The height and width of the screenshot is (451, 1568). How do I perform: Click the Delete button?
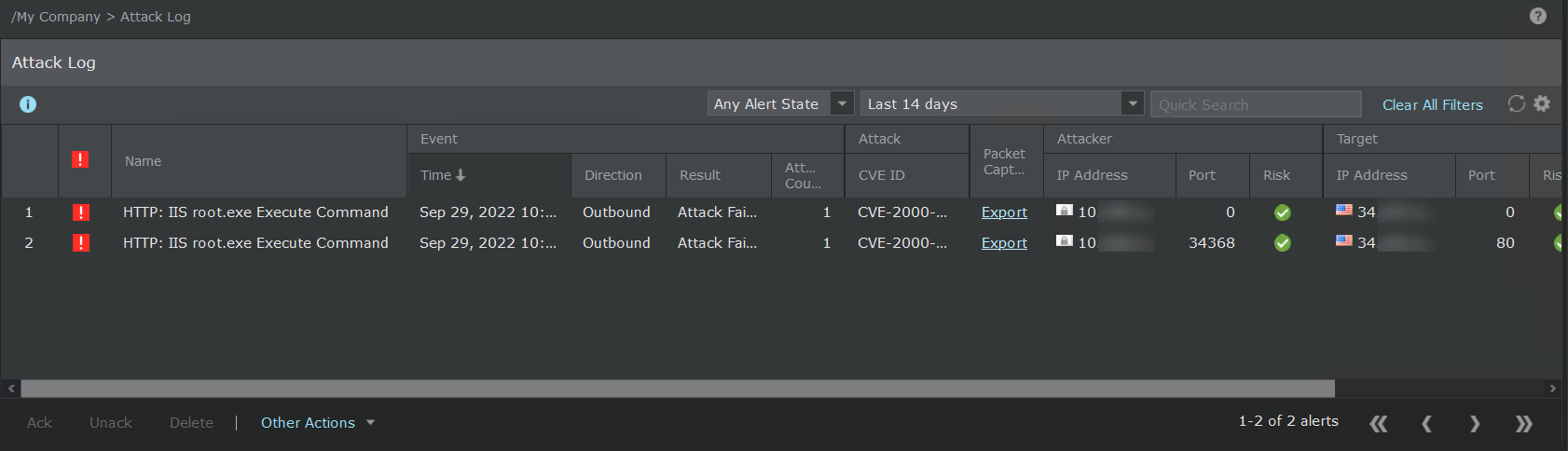[x=191, y=423]
